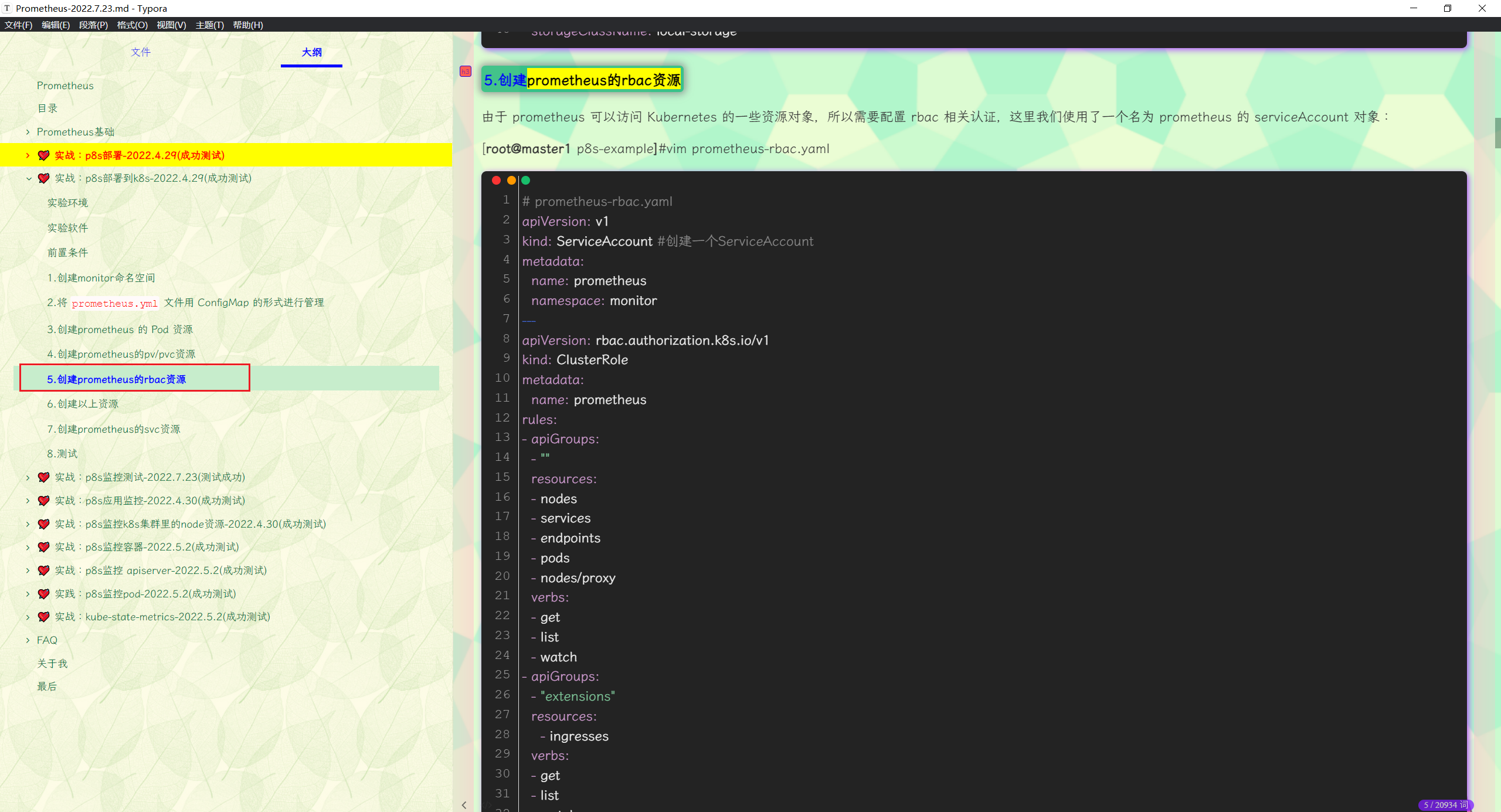Jump to 3.创建prometheus 的 Pod 资源
Viewport: 1501px width, 812px height.
tap(120, 329)
